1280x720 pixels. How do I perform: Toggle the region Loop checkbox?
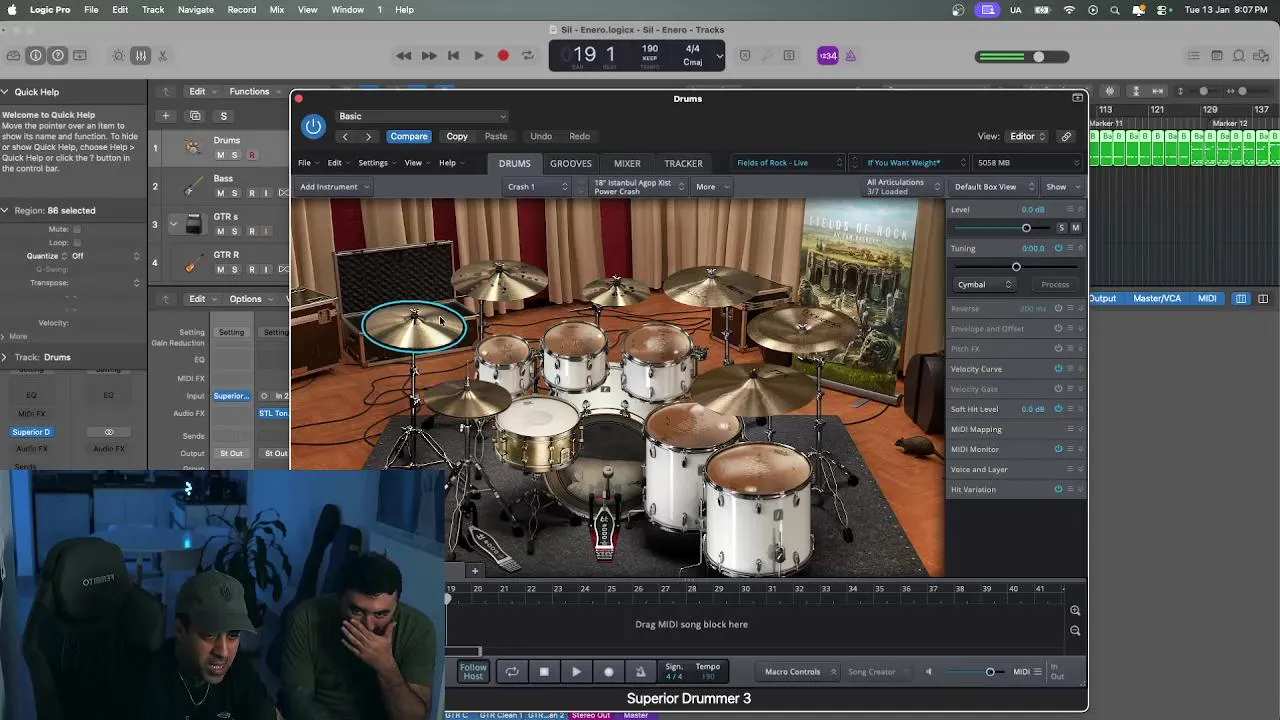tap(76, 243)
